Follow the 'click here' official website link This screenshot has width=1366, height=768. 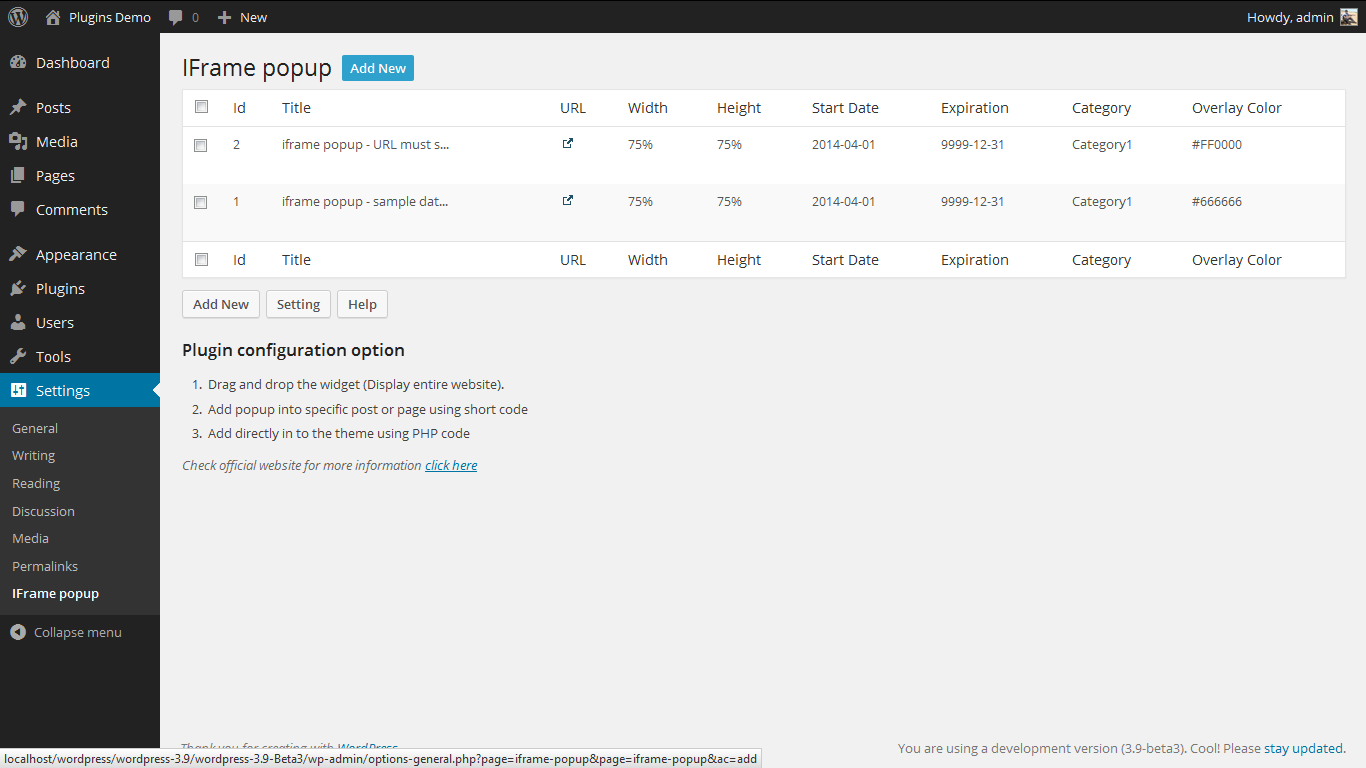(x=451, y=465)
